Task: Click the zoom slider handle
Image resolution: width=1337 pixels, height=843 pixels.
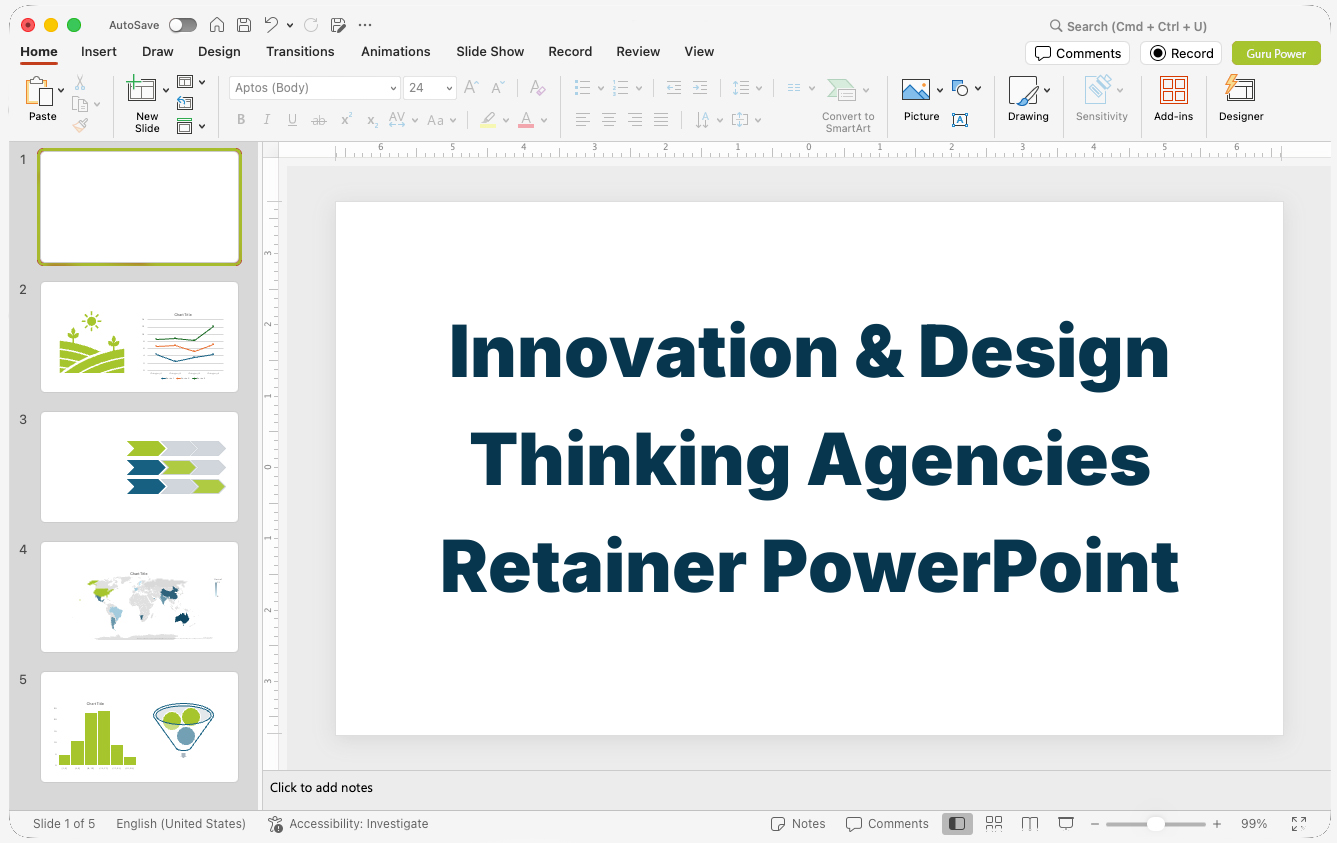Action: [1156, 824]
